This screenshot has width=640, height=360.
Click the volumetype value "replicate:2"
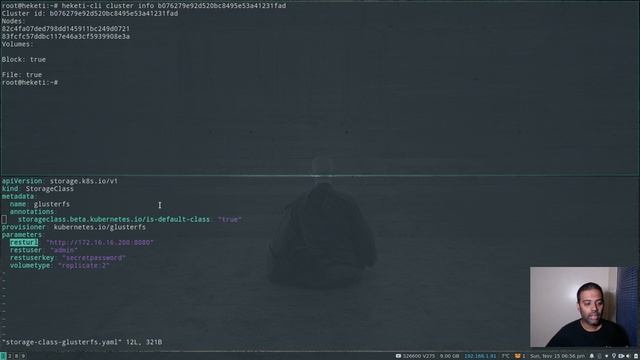point(84,266)
